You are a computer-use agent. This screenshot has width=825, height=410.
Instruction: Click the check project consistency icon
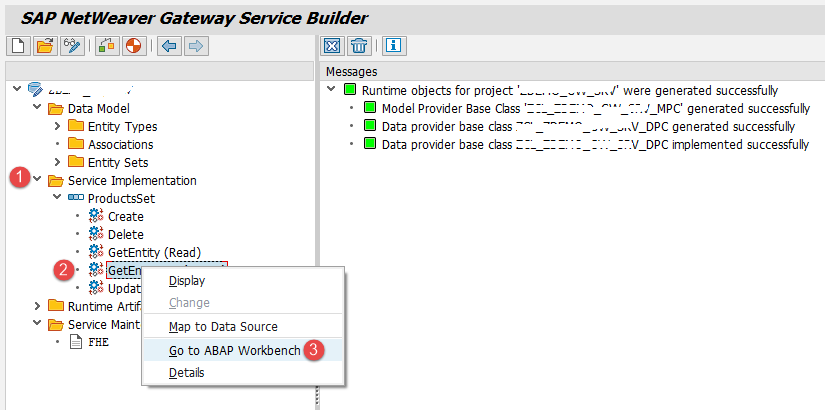point(107,46)
